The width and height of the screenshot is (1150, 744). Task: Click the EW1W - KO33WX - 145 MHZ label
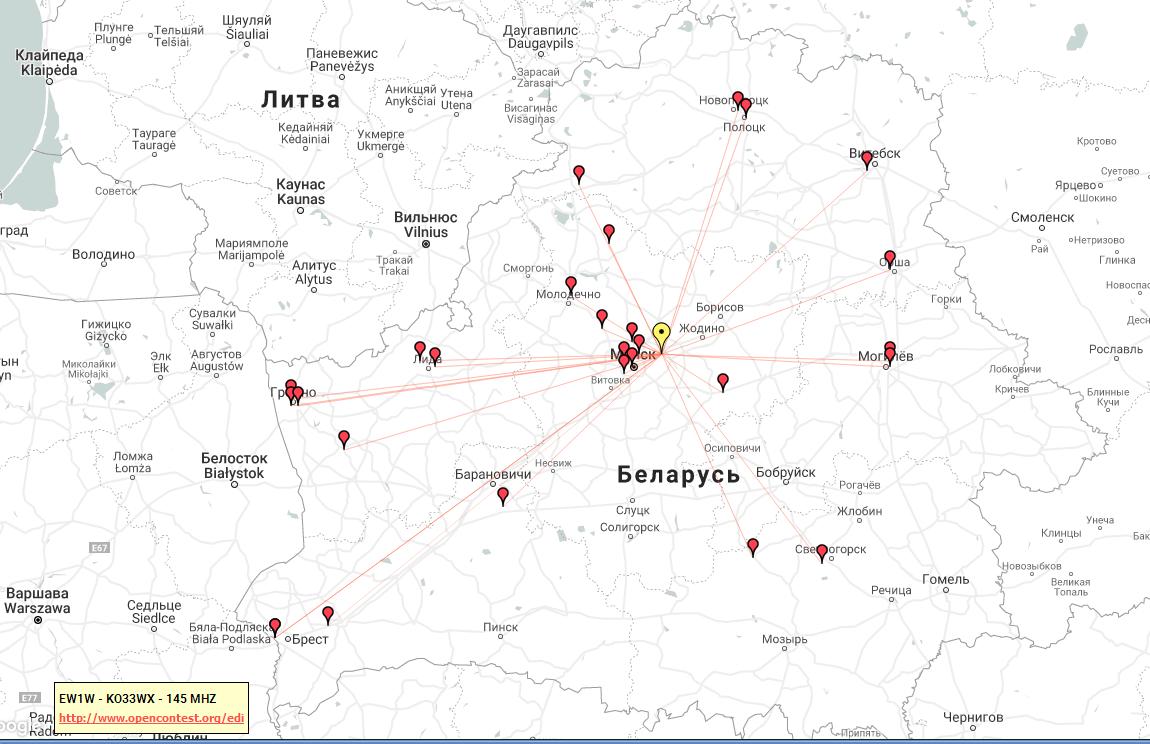point(137,698)
